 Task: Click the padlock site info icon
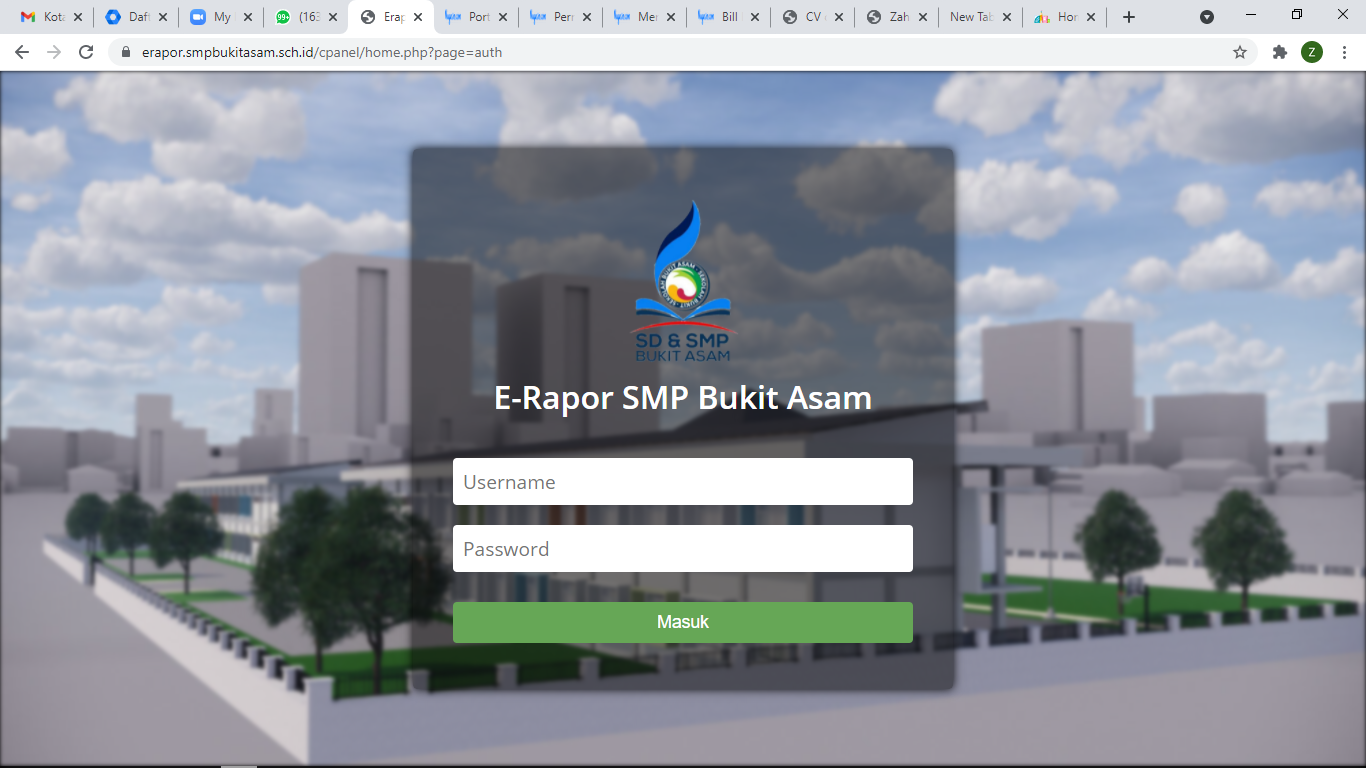tap(126, 52)
